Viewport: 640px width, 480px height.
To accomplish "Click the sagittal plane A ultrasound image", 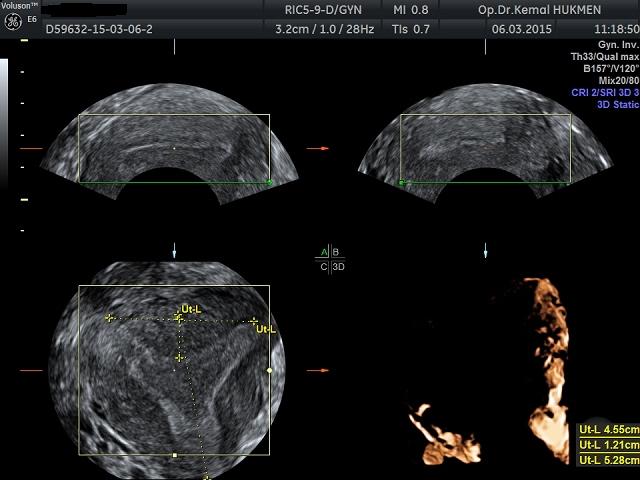I will point(169,144).
